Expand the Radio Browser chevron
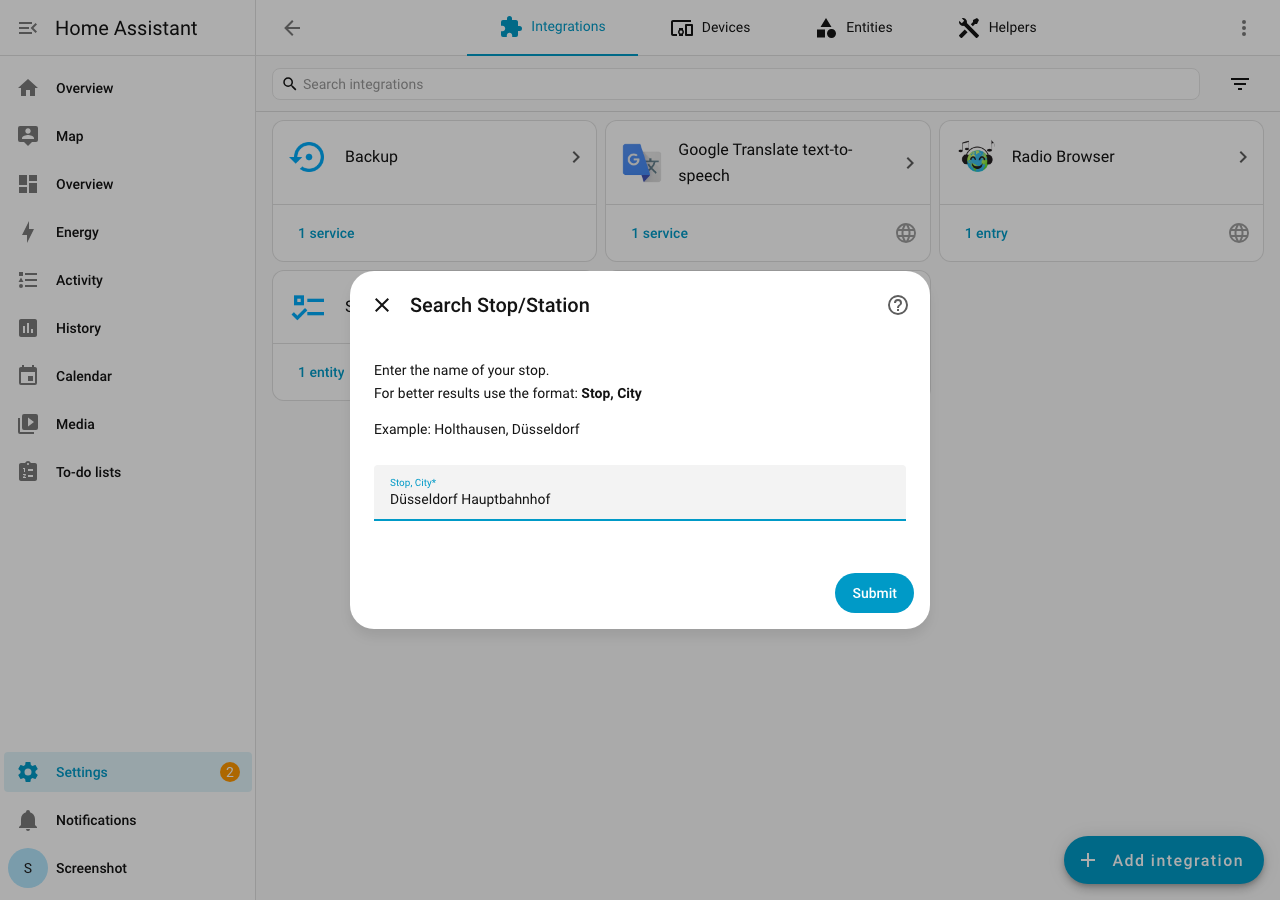 pos(1243,157)
